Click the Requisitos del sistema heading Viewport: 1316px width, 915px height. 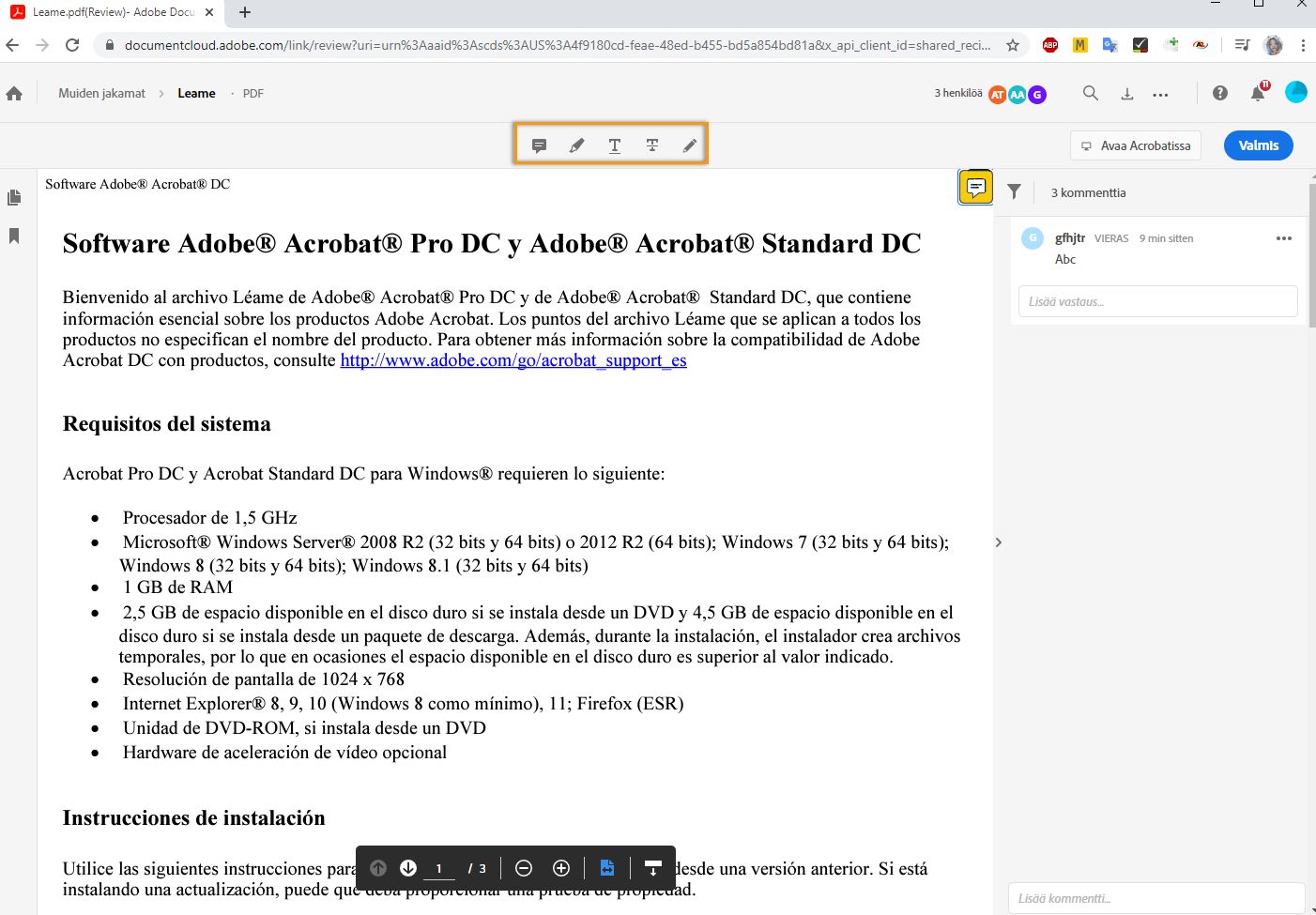tap(167, 423)
